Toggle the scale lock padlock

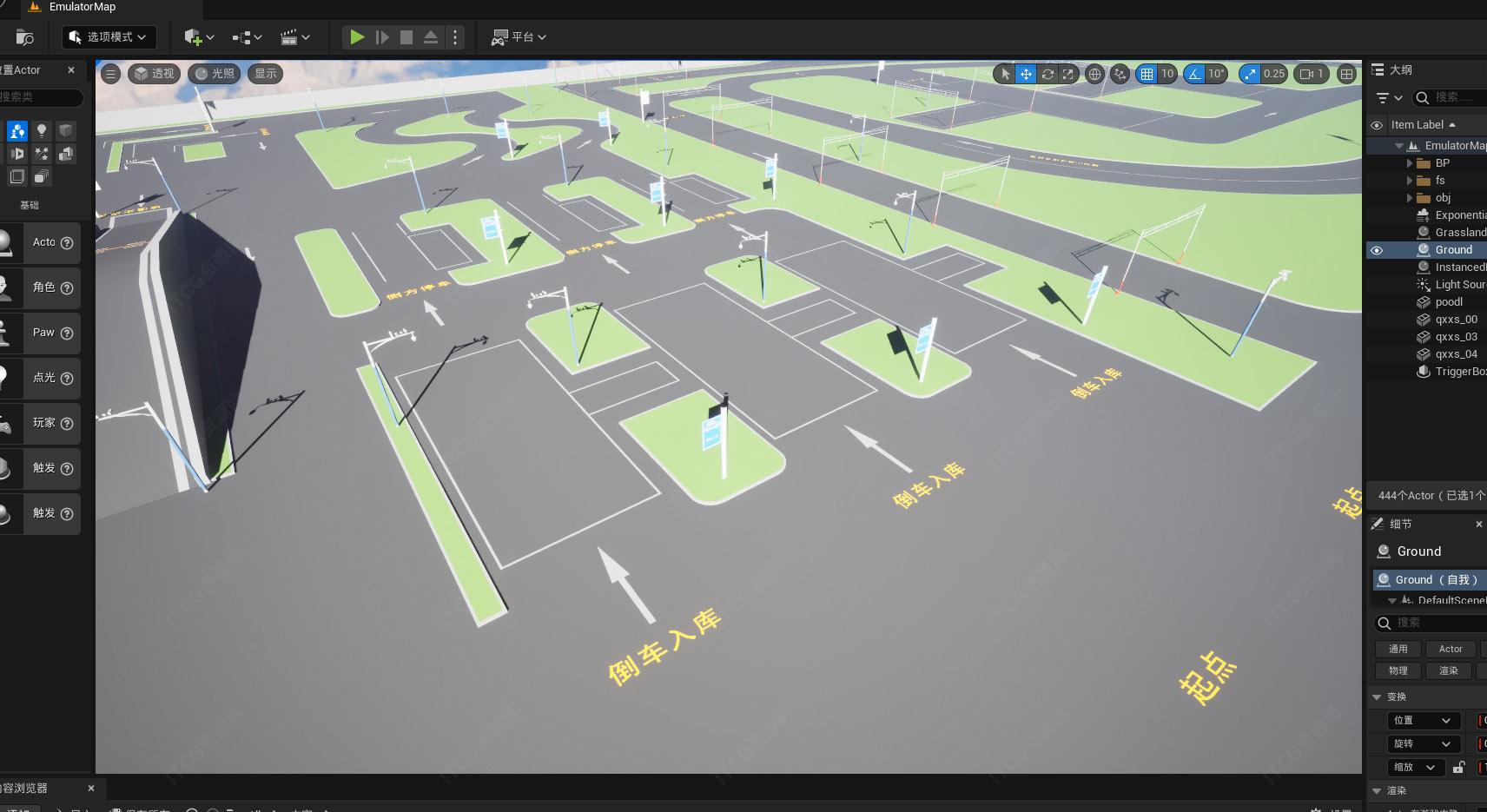pyautogui.click(x=1458, y=768)
